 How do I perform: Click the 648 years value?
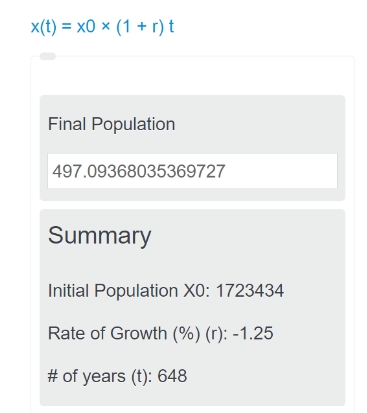172,376
